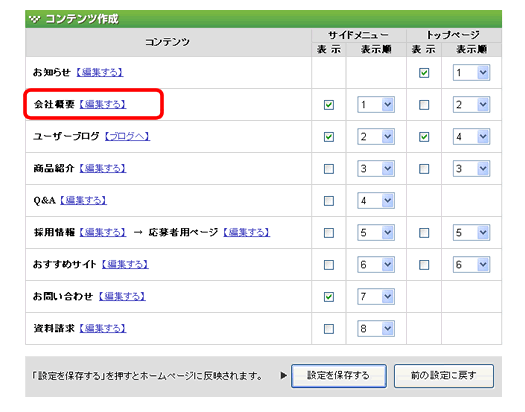
Task: Open 商品紹介 top page order dropdown
Action: tap(471, 169)
